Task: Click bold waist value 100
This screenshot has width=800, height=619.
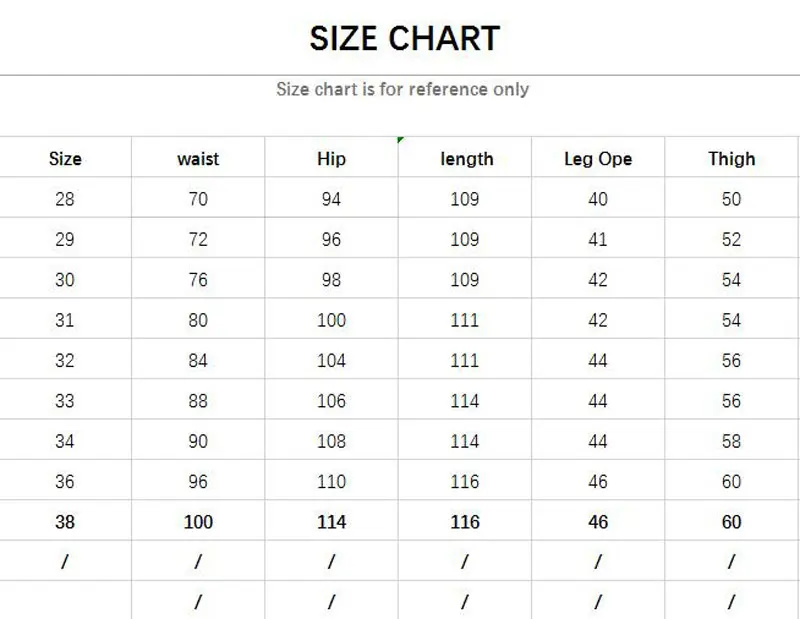Action: click(x=198, y=522)
